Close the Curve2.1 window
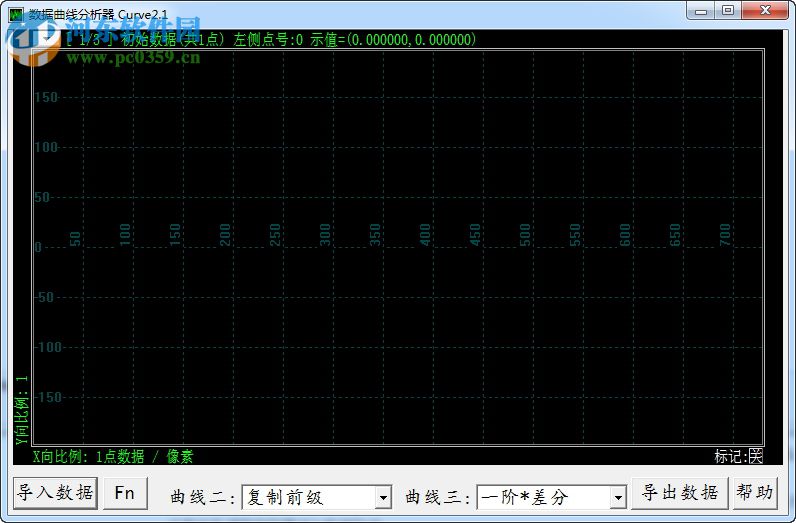 (x=765, y=11)
